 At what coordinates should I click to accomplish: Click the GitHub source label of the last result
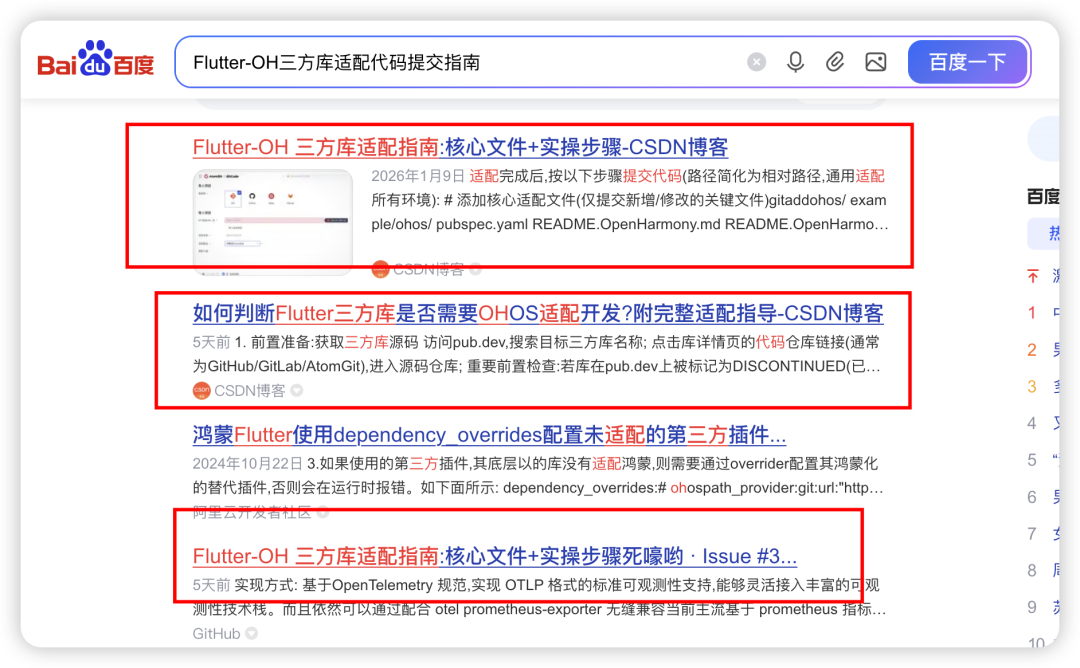click(216, 634)
